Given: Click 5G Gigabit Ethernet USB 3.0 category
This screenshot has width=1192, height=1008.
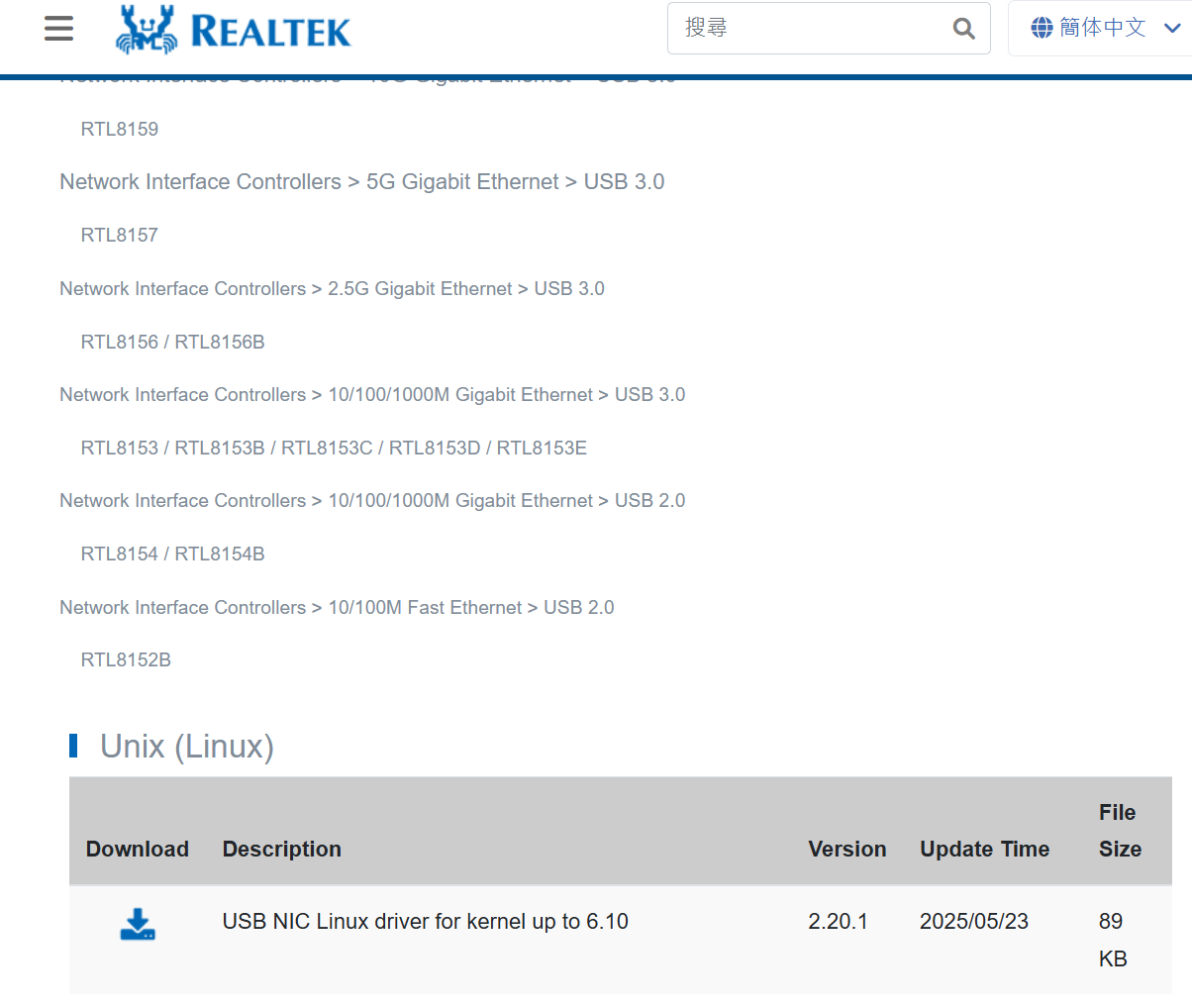Looking at the screenshot, I should [362, 182].
